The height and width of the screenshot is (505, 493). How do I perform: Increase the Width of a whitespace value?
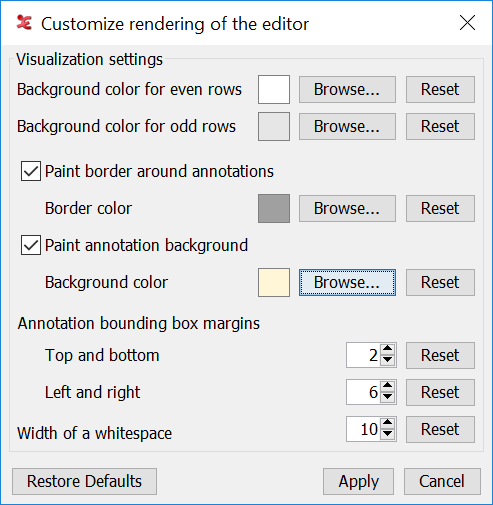387,423
